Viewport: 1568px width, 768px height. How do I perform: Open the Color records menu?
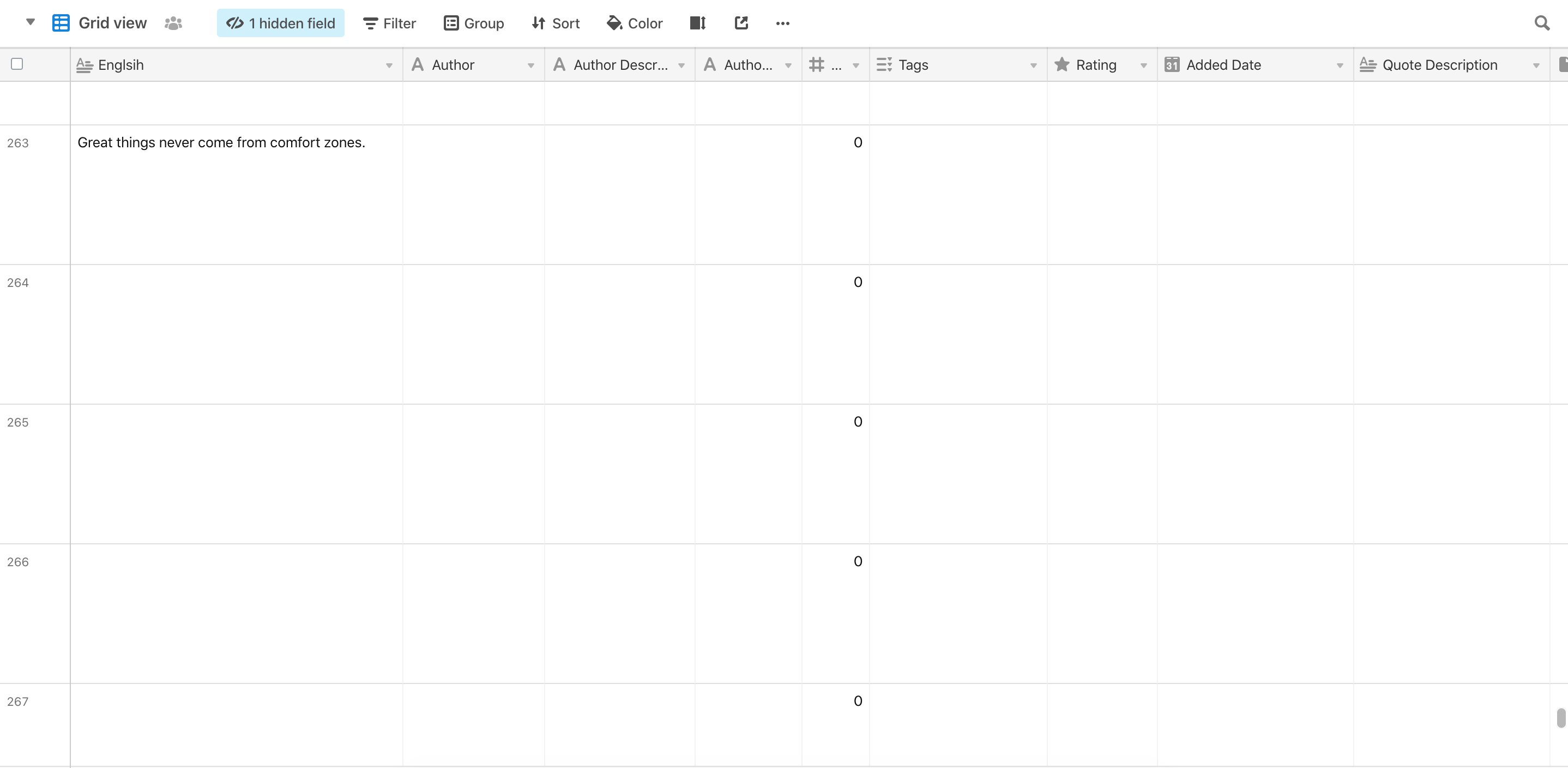pyautogui.click(x=635, y=23)
